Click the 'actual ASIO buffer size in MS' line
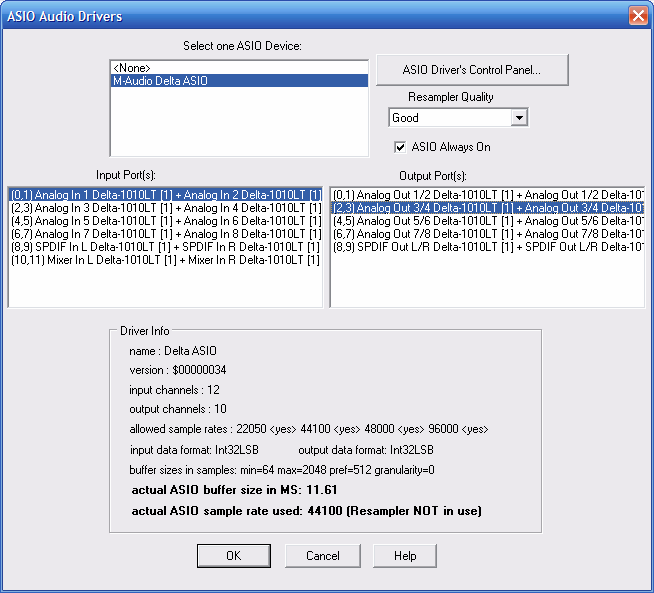Viewport: 654px width, 593px height. tap(234, 490)
